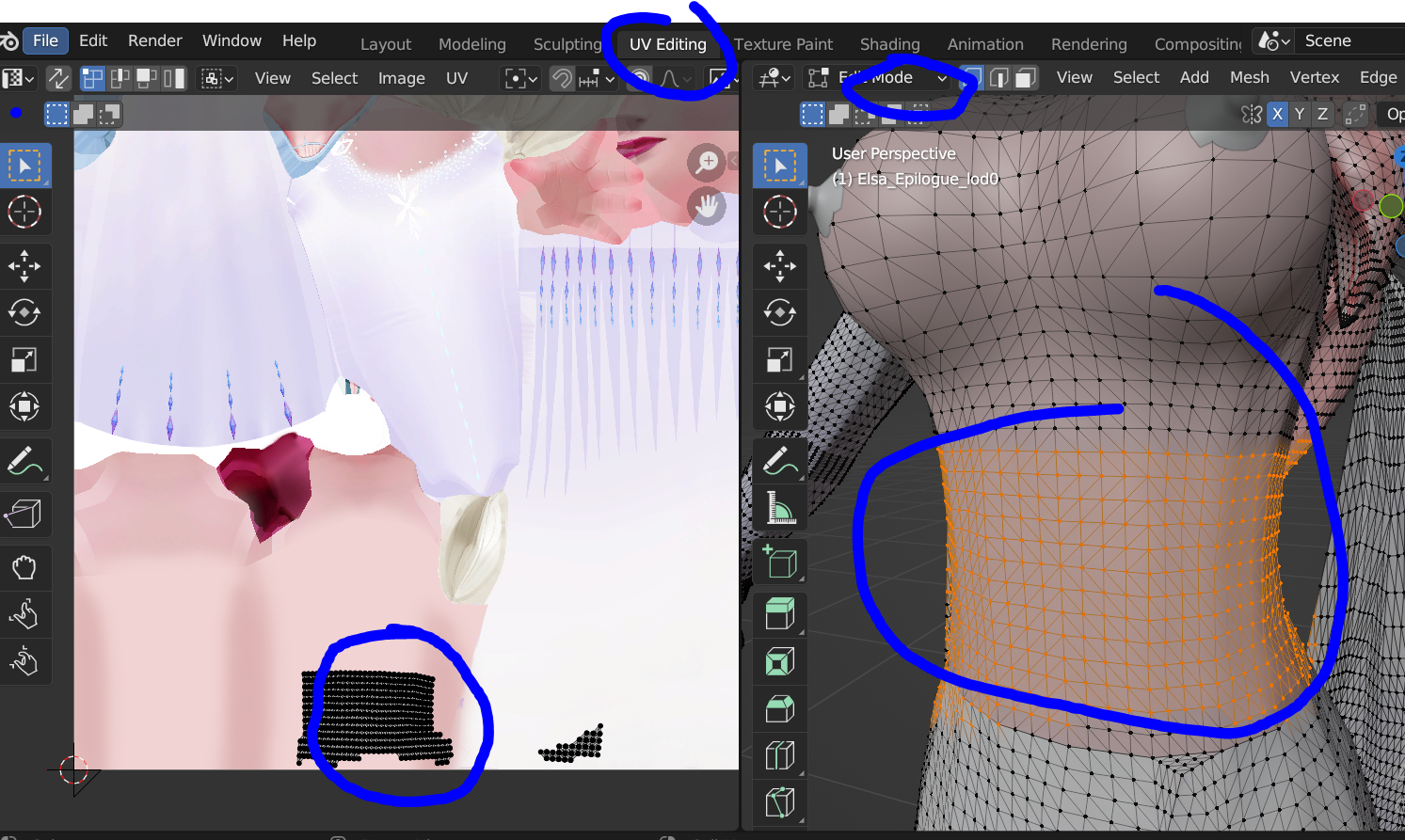Screen dimensions: 1405x840
Task: Choose the UV editor Move tool
Action: (x=24, y=266)
